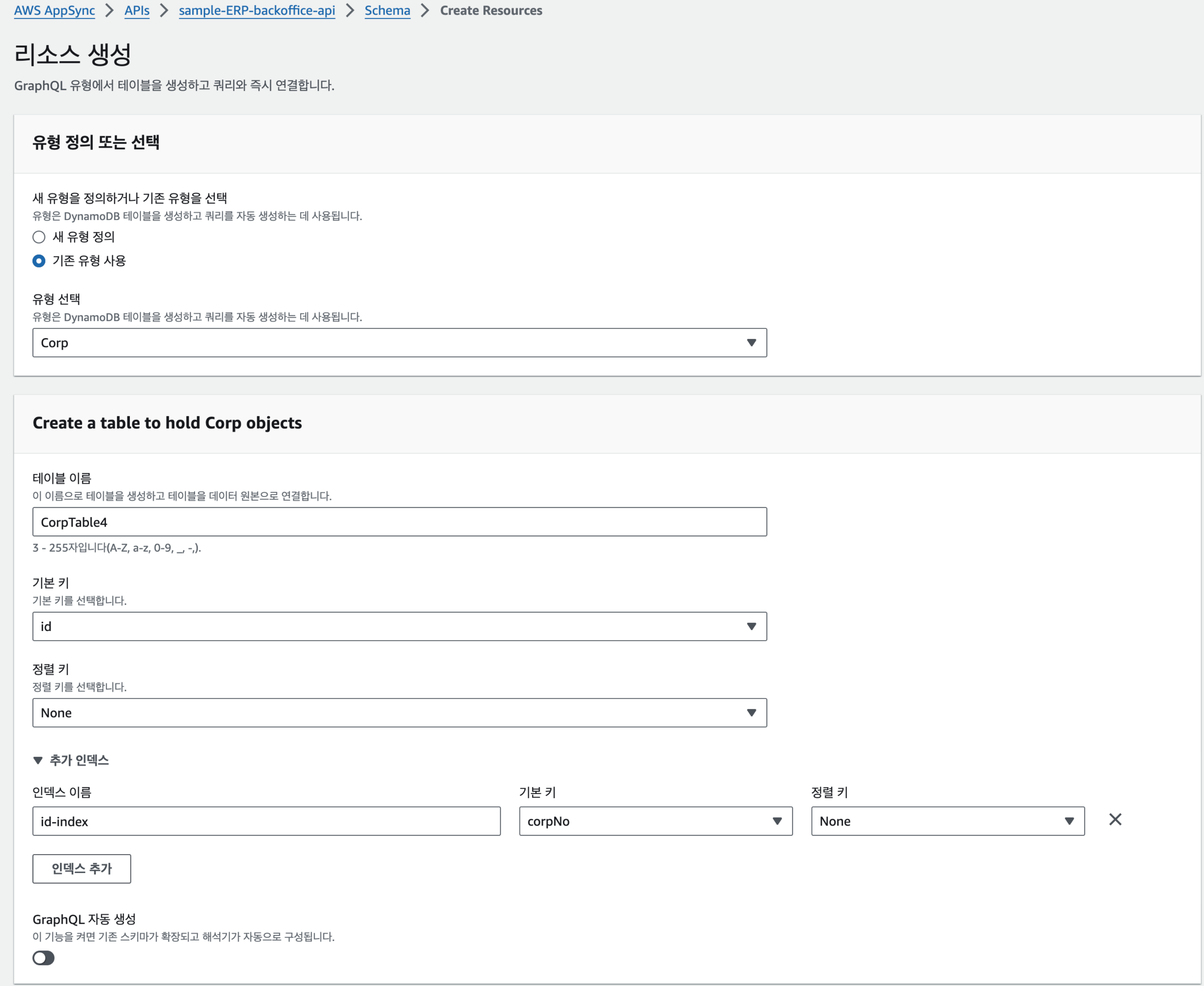This screenshot has height=986, width=1204.
Task: Click the arrow icon on corpNo dropdown
Action: [777, 821]
